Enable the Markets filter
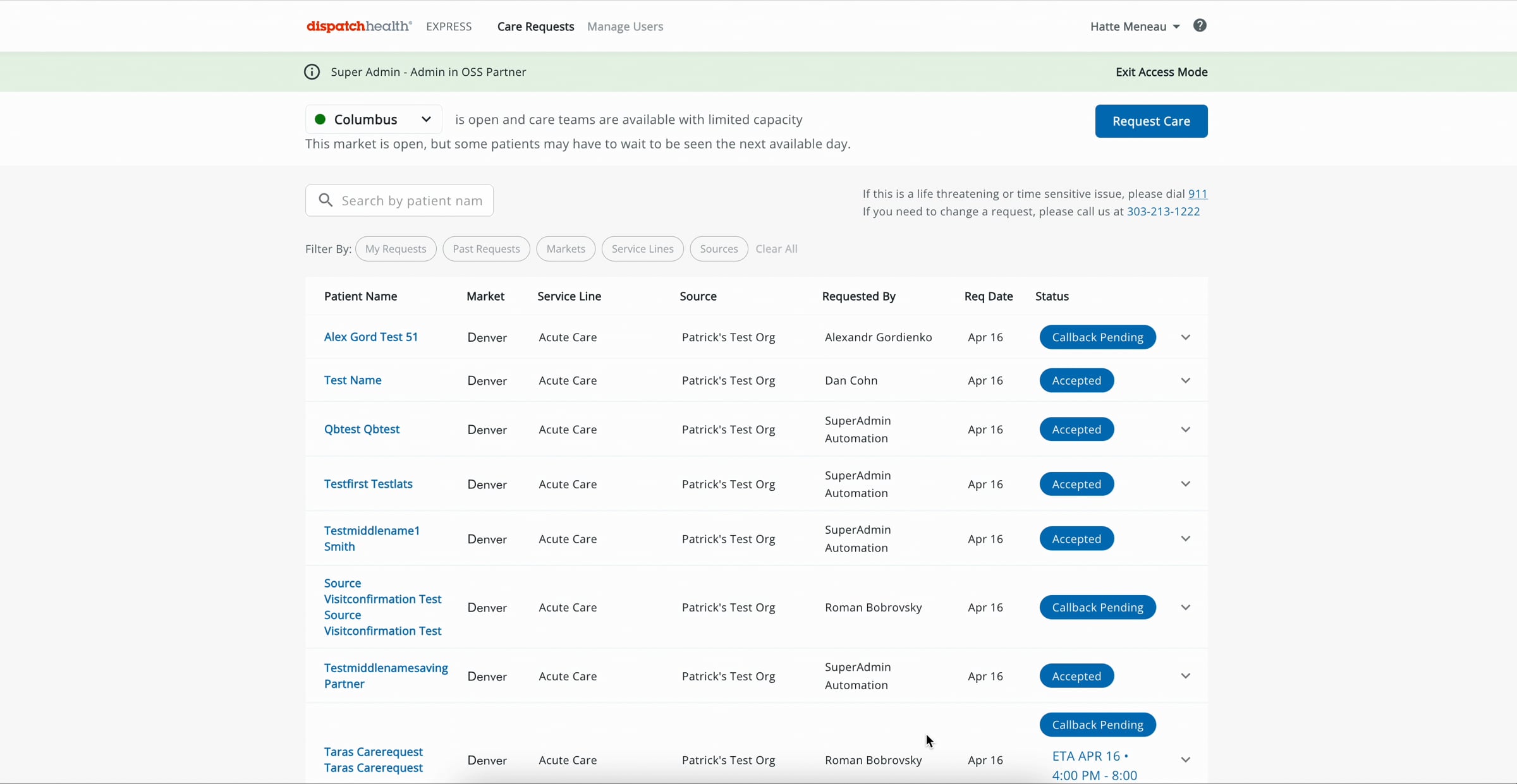This screenshot has width=1517, height=784. click(x=565, y=249)
